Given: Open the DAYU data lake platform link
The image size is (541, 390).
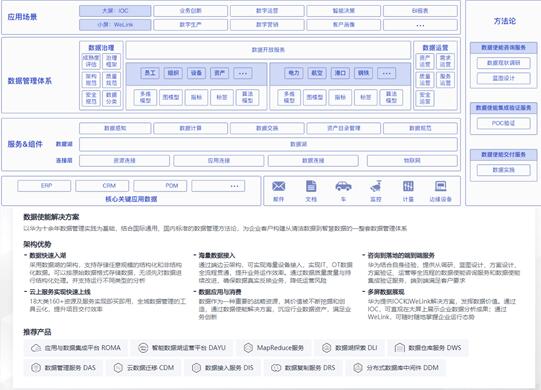Looking at the screenshot, I should tap(184, 348).
